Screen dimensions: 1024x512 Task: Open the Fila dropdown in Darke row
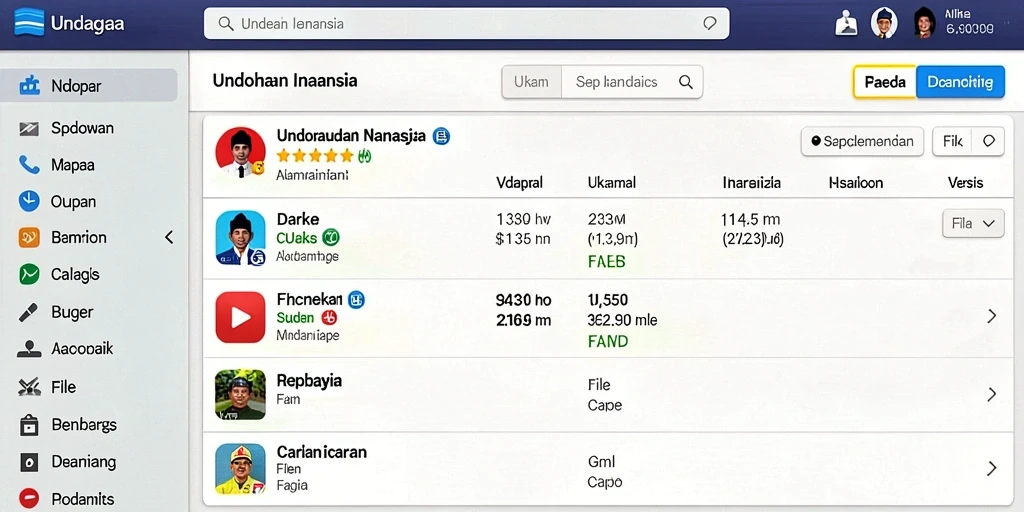click(x=973, y=223)
